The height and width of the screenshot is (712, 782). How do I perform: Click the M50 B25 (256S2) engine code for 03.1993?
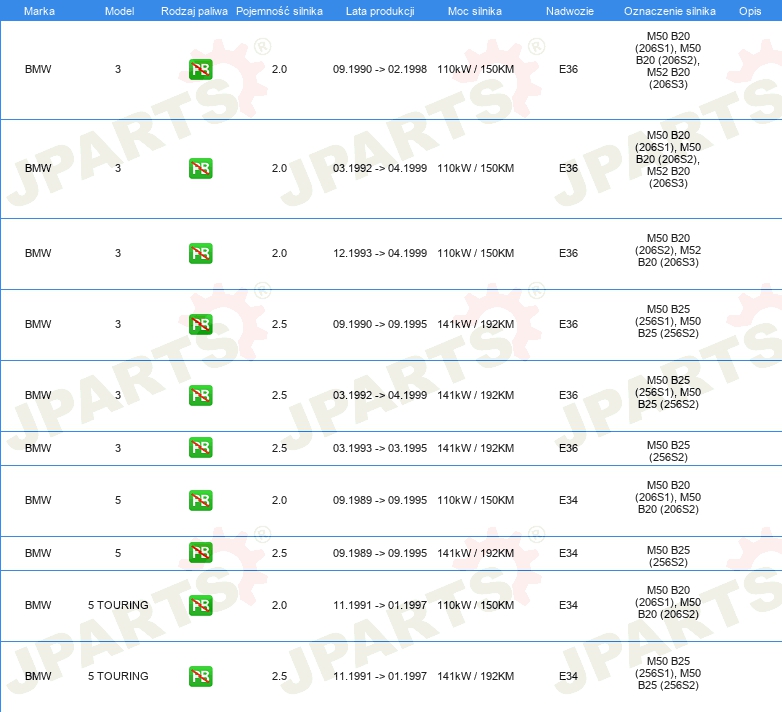[668, 451]
